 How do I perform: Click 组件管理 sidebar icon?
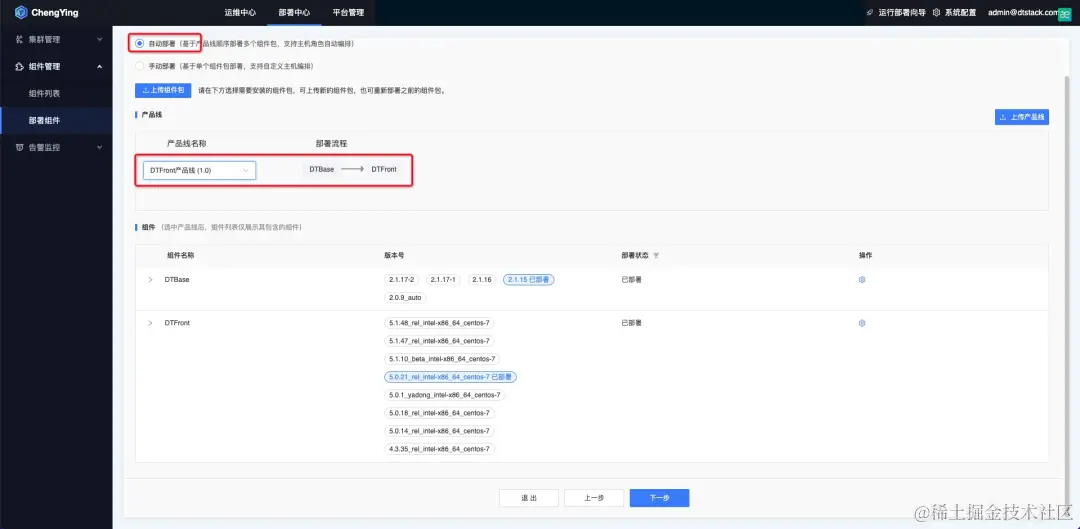pos(20,66)
